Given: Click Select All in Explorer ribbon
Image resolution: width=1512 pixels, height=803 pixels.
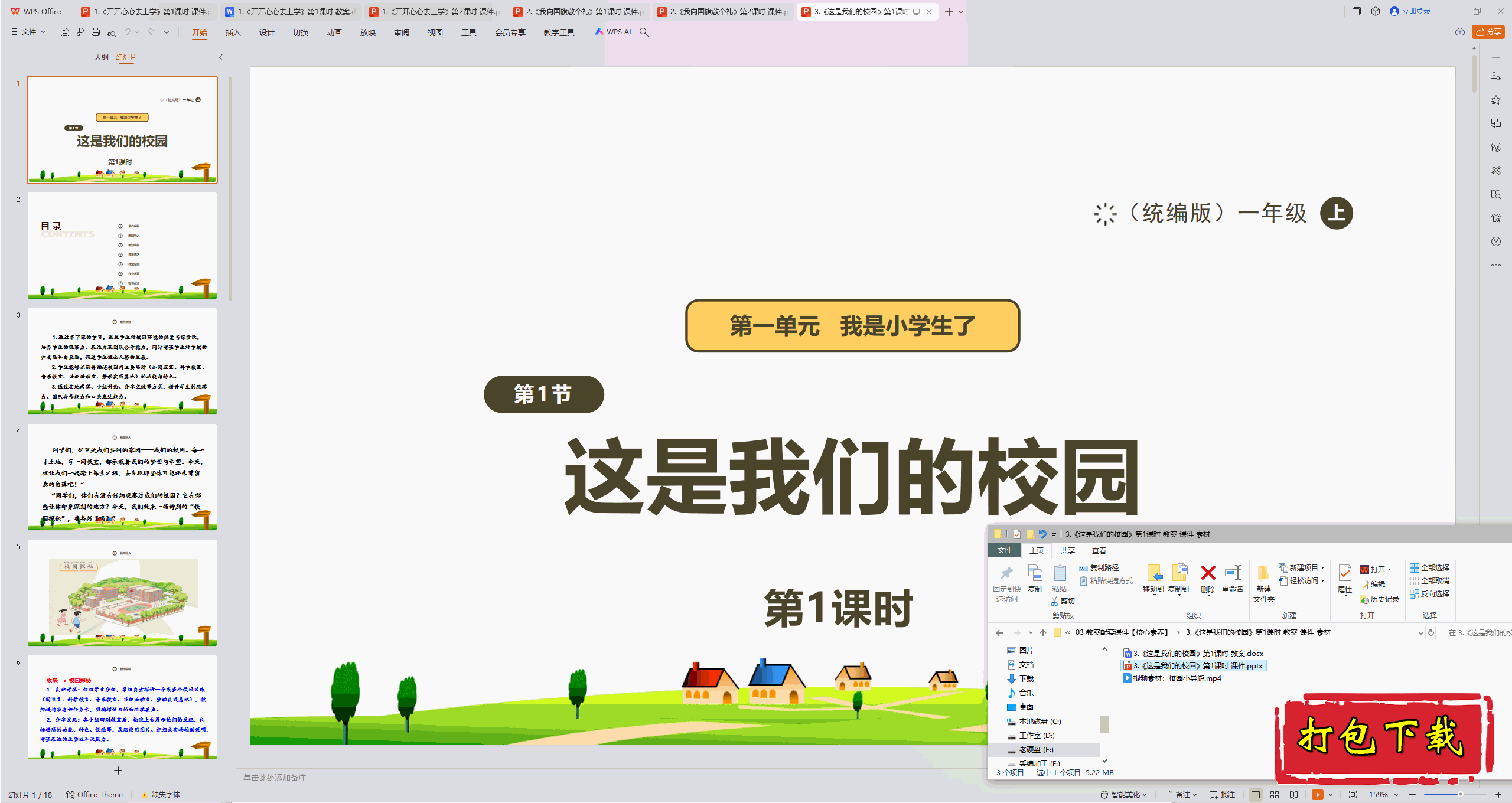Looking at the screenshot, I should [1430, 568].
